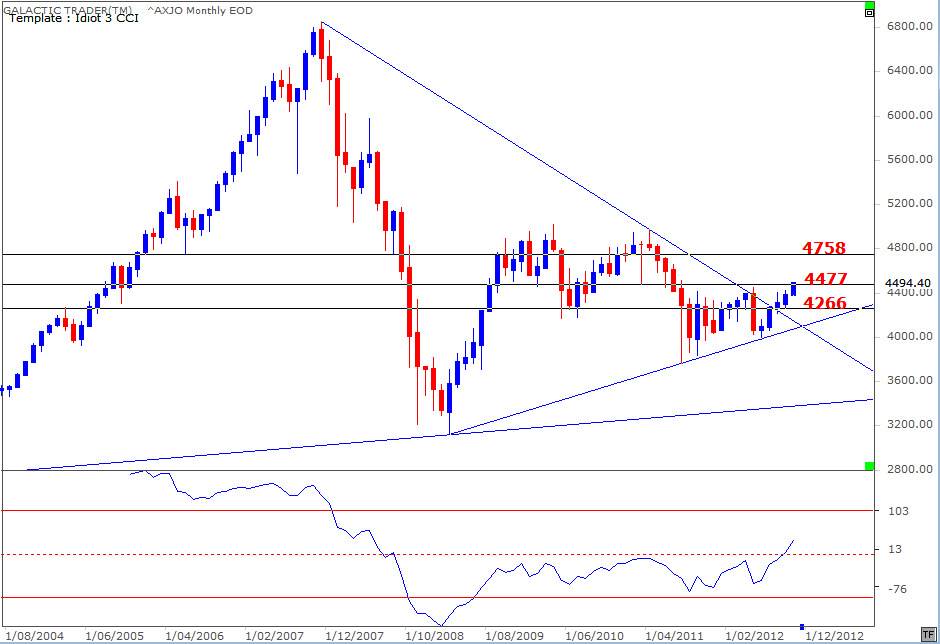Click the 1/08/2009 date label

[x=514, y=636]
